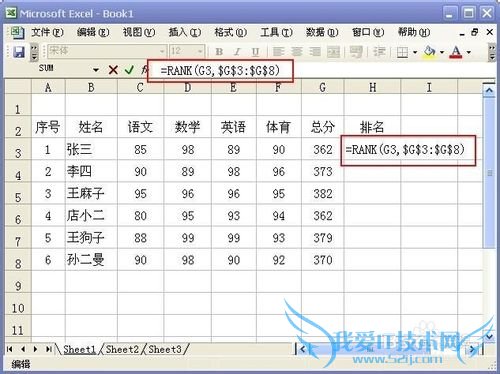
Task: Click Excel application icon in title bar
Action: 11,13
